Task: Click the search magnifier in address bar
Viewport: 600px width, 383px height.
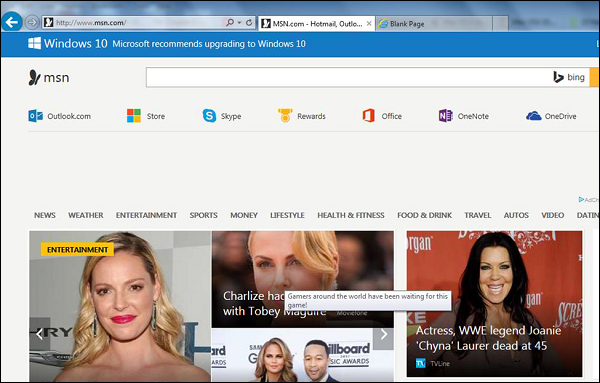Action: 230,23
